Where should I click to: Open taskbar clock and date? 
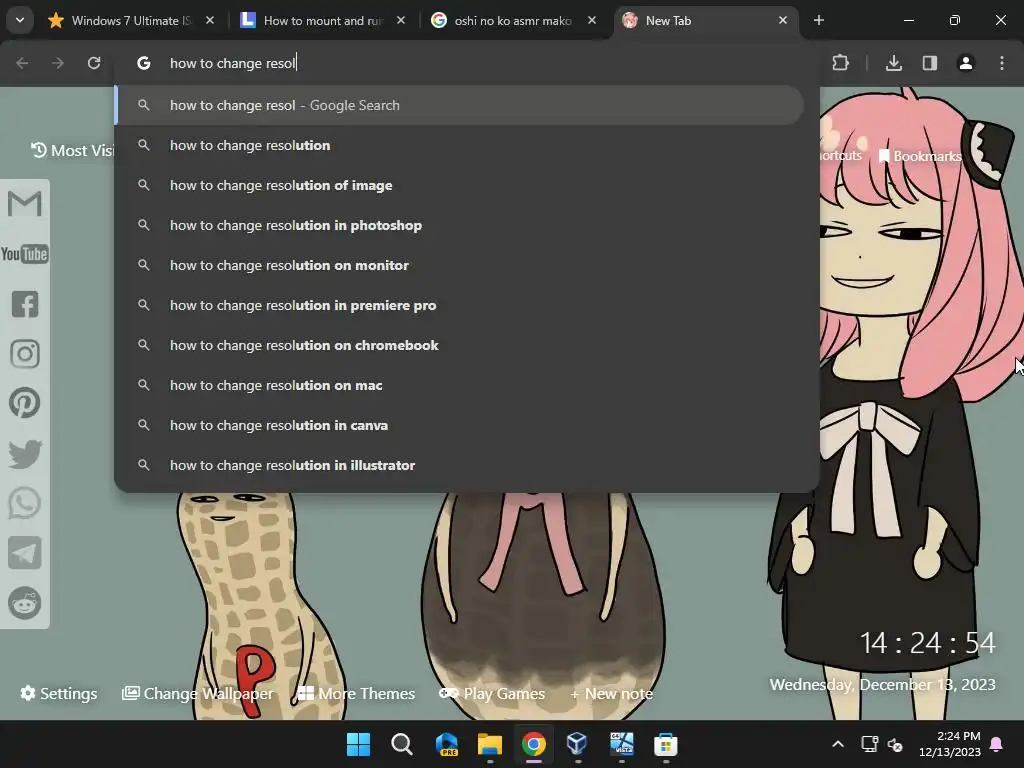click(950, 744)
